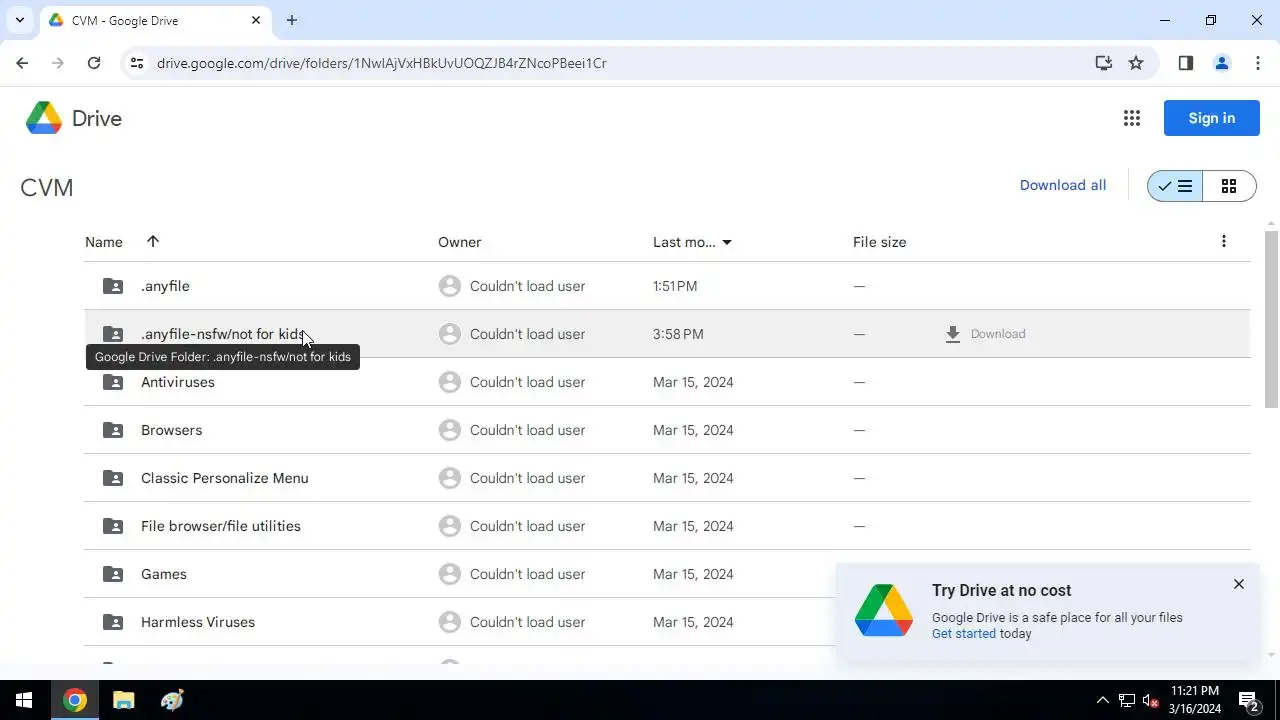Click the Sign in button
The width and height of the screenshot is (1280, 720).
point(1211,118)
